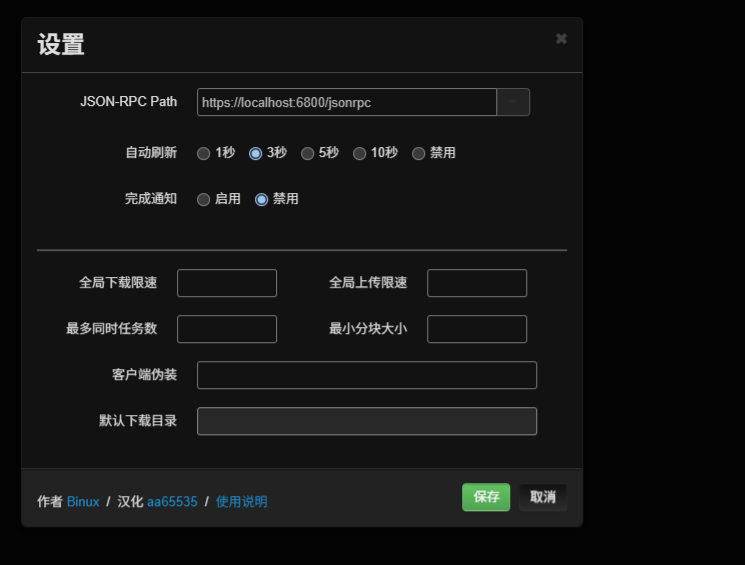The width and height of the screenshot is (745, 565).
Task: Open the 使用说明 link
Action: coord(241,502)
